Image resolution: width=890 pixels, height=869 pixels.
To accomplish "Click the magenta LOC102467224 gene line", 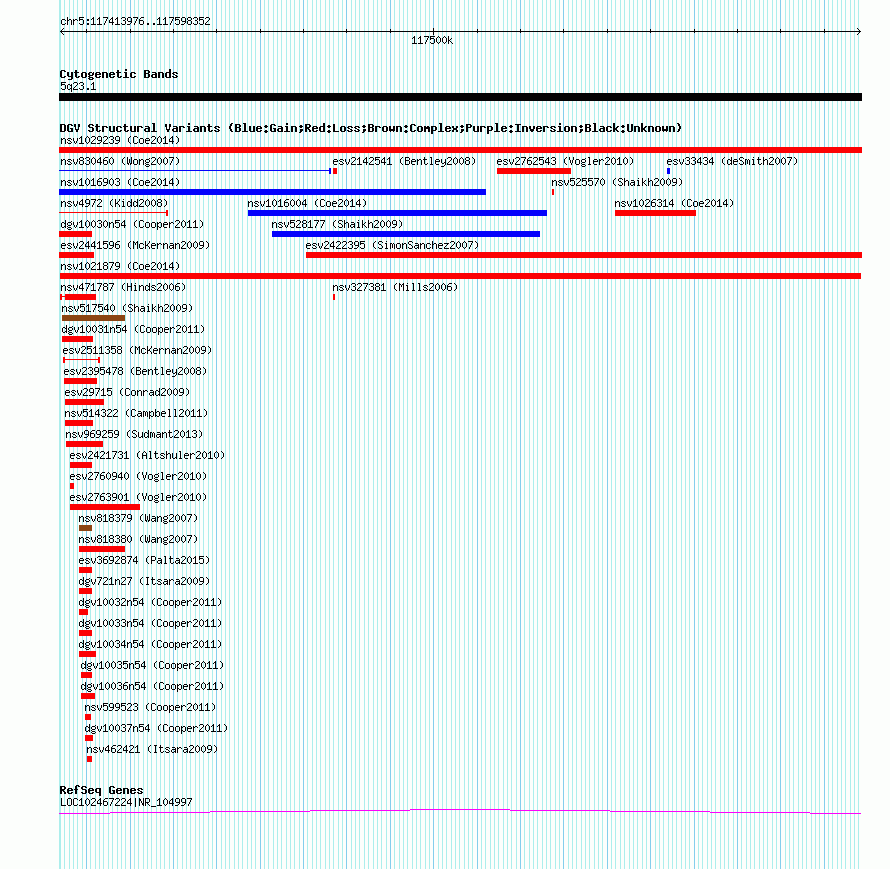I will click(460, 812).
